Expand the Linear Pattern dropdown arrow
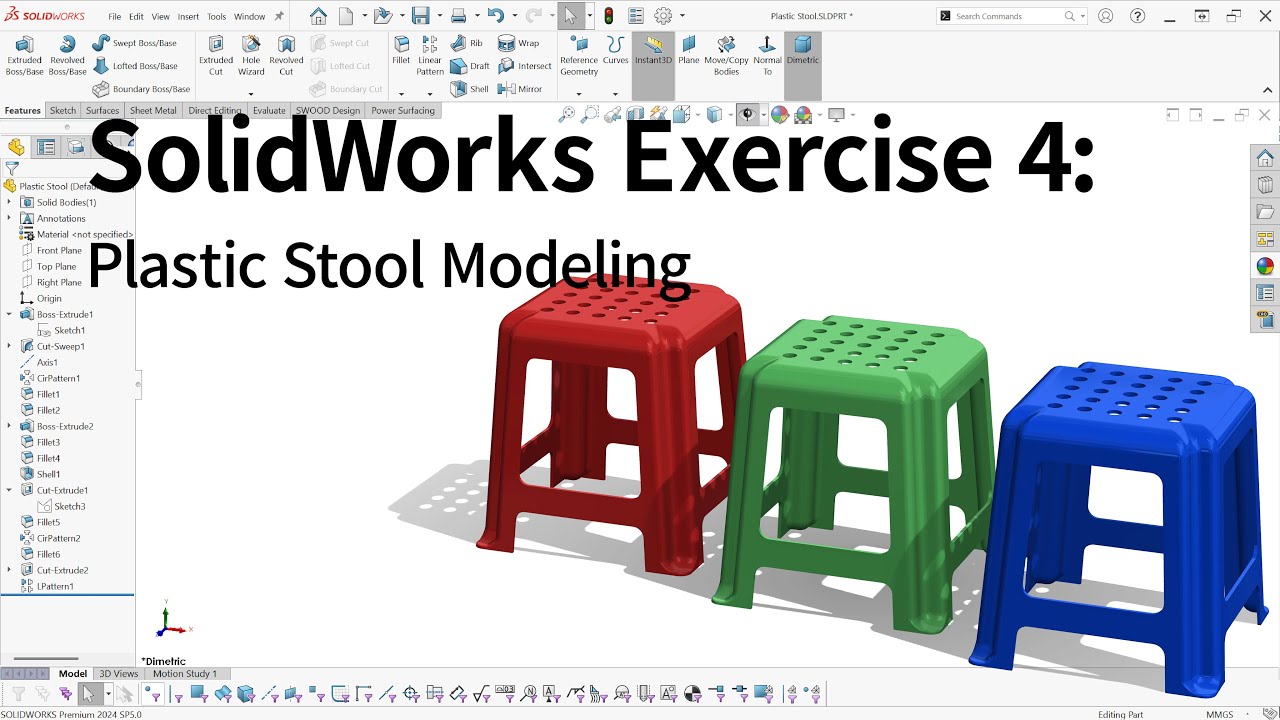 (430, 94)
